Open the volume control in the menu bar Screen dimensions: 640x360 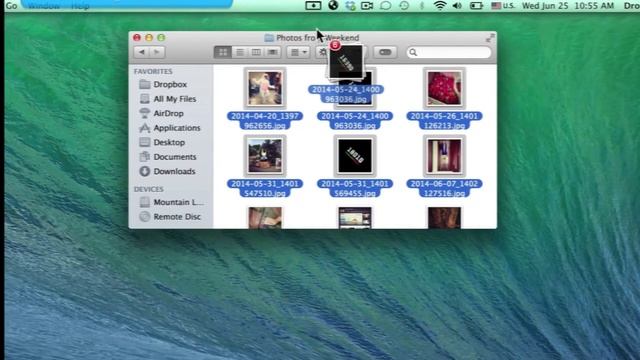pyautogui.click(x=457, y=6)
